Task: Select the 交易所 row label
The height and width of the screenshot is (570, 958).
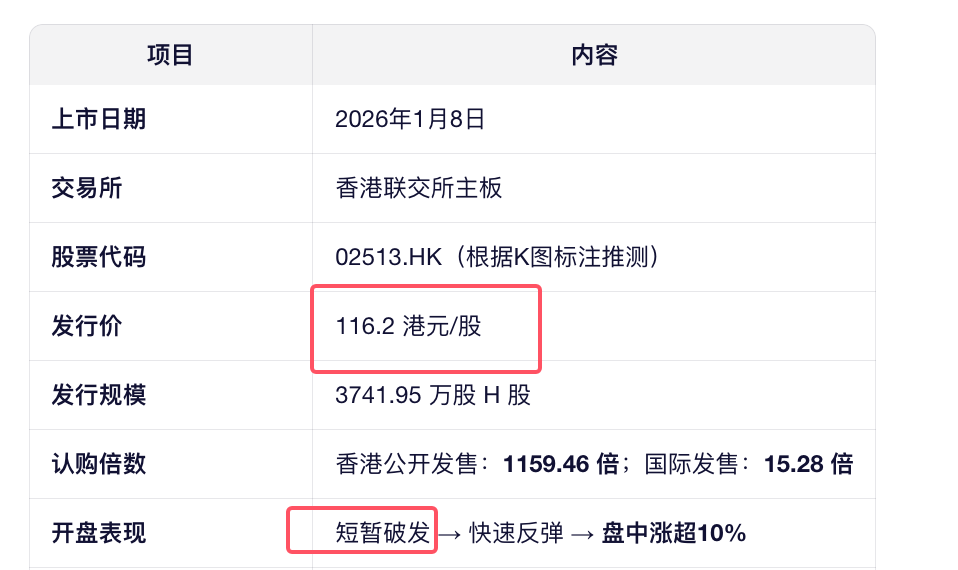Action: pos(87,188)
